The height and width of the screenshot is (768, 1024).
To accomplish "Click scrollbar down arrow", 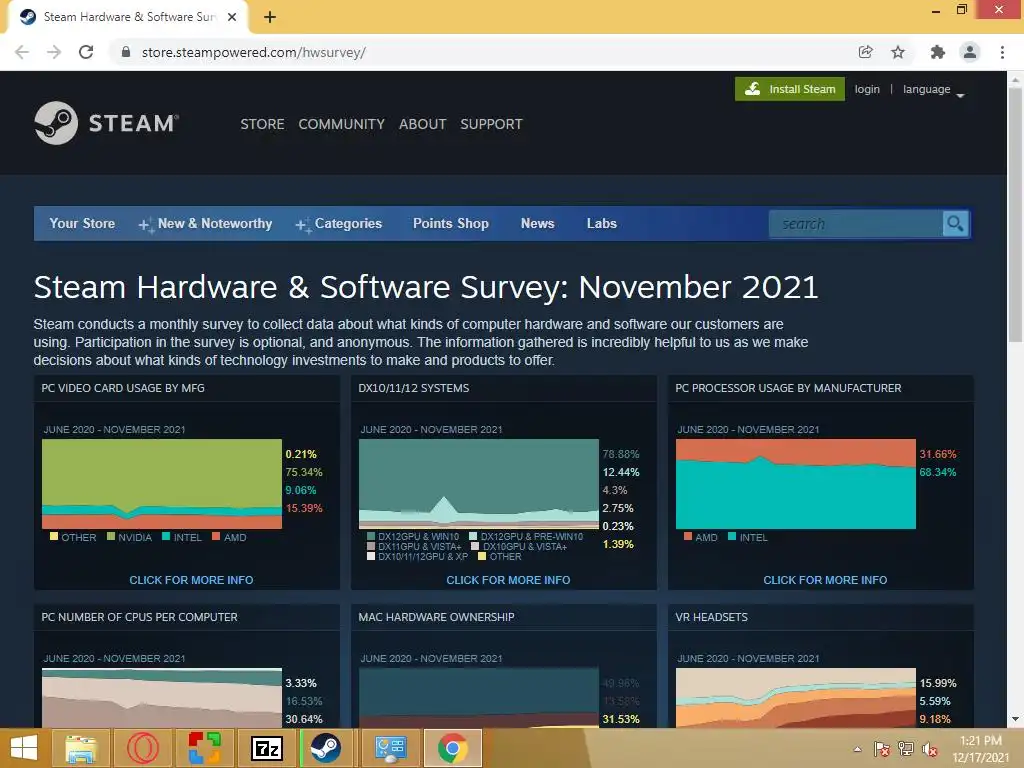I will tap(1015, 719).
